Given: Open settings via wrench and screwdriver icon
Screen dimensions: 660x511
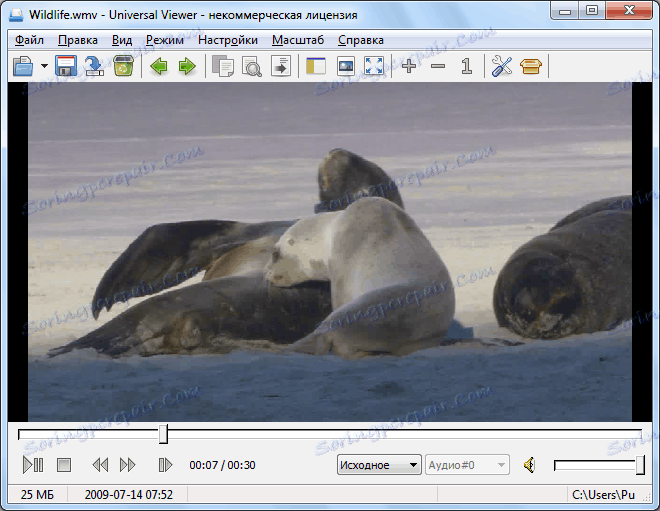Looking at the screenshot, I should (x=501, y=67).
